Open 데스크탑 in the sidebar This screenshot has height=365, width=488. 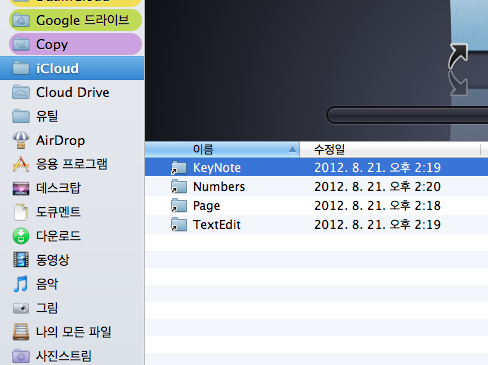(x=72, y=188)
